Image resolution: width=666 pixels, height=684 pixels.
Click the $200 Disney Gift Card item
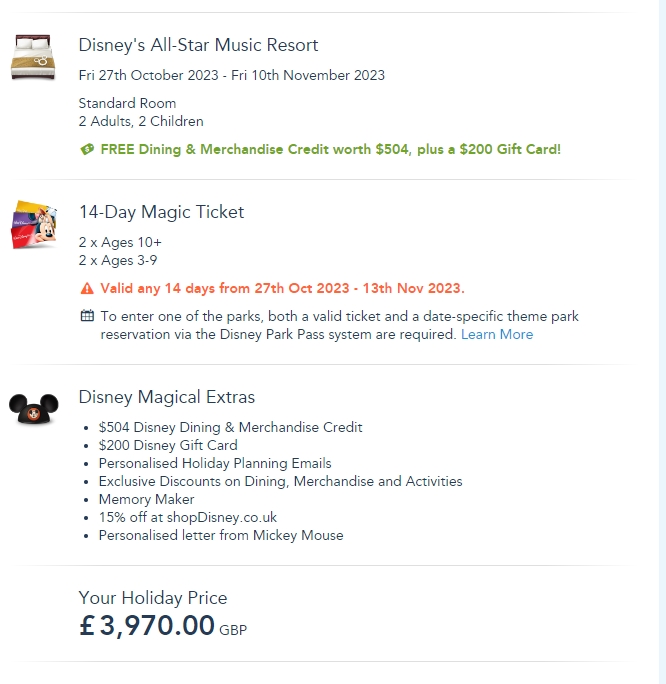(x=168, y=445)
